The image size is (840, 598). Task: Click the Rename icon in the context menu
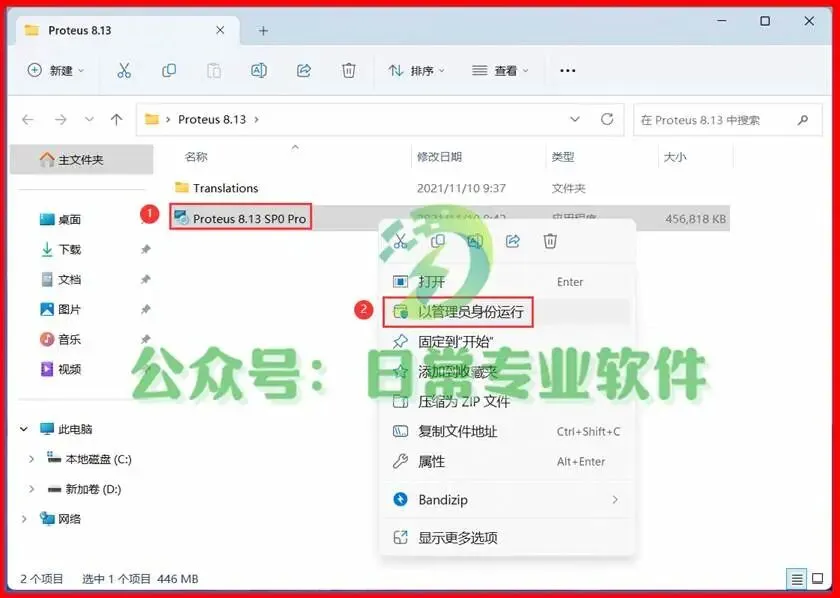(x=475, y=241)
